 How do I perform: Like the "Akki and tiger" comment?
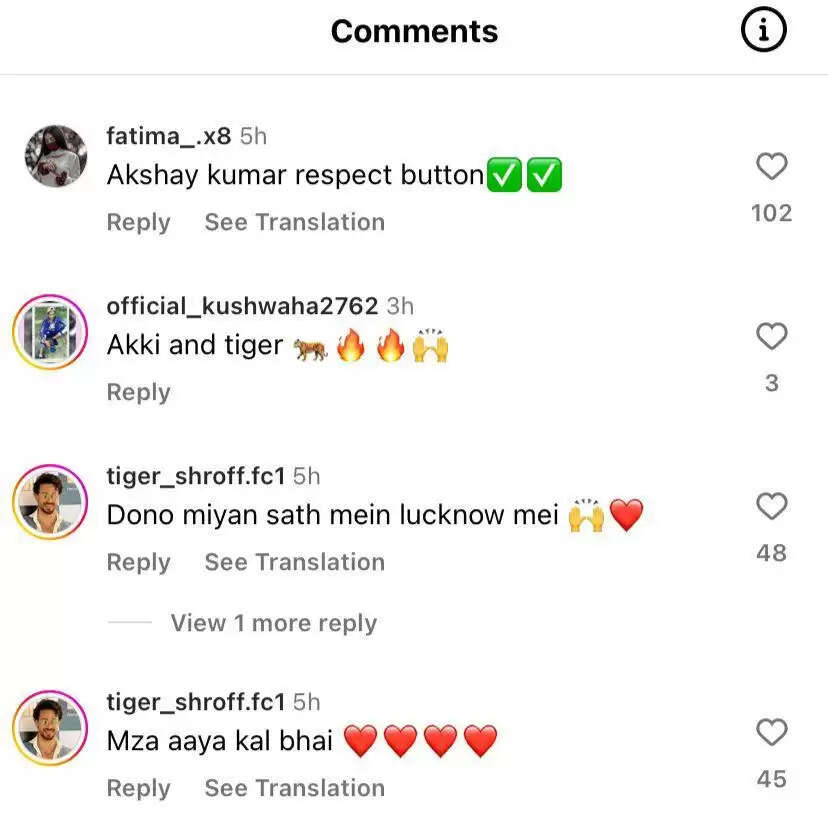click(x=771, y=337)
